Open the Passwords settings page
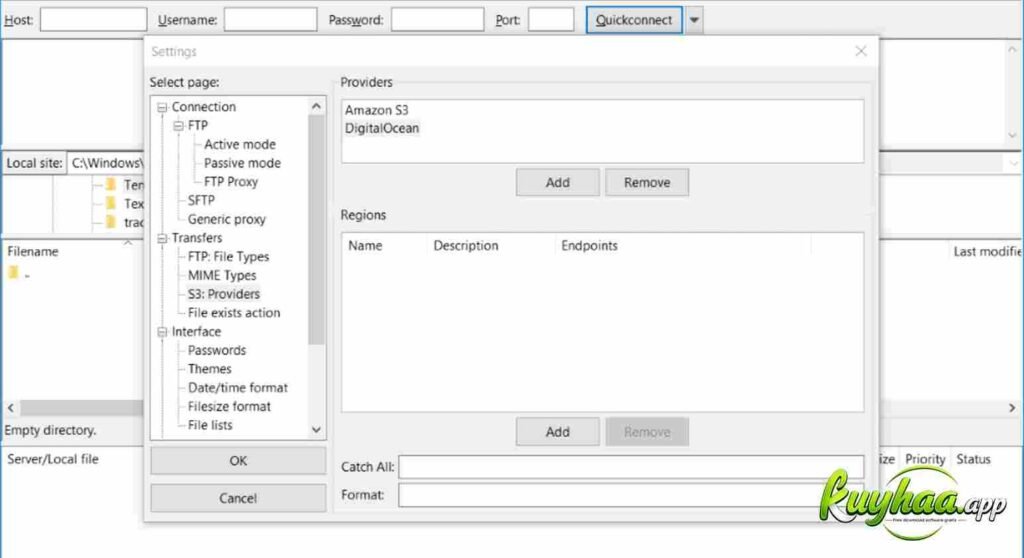Image resolution: width=1024 pixels, height=558 pixels. coord(217,350)
